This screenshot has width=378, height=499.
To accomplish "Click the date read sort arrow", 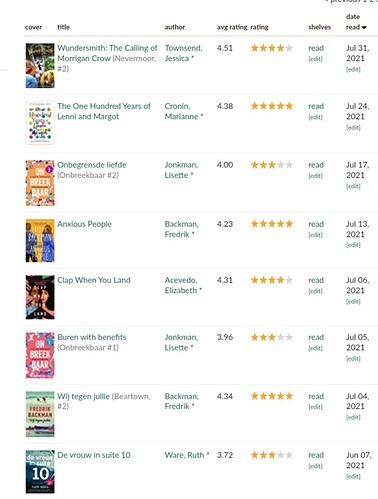I will click(364, 28).
